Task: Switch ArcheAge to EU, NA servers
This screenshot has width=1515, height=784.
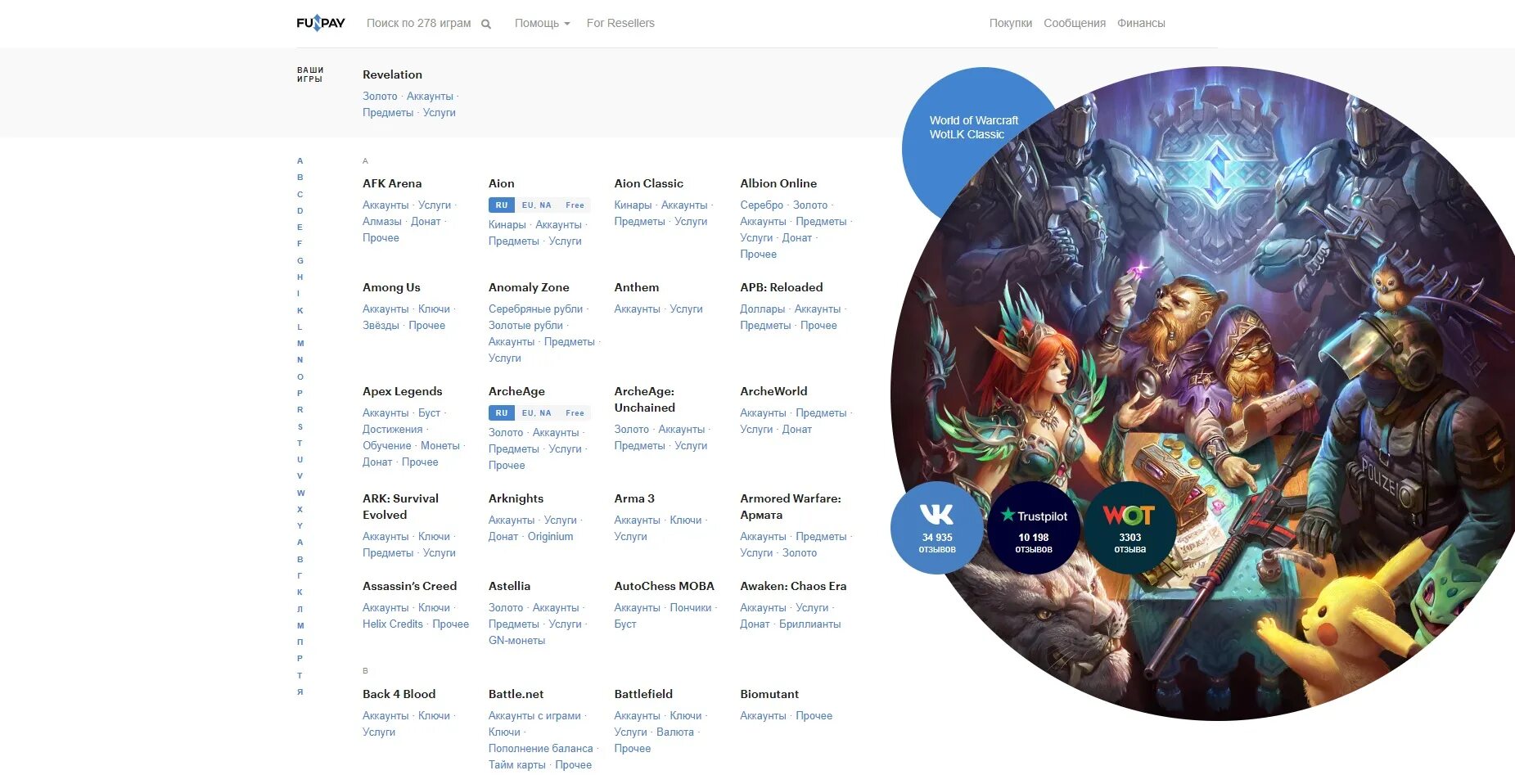Action: coord(537,413)
